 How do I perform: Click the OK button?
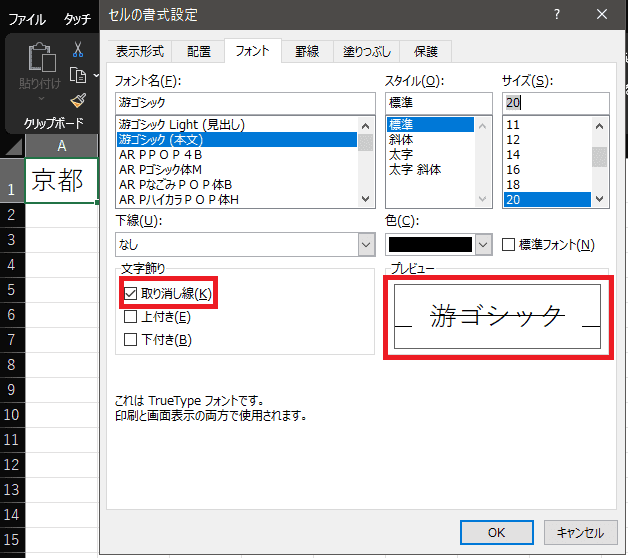pos(496,532)
